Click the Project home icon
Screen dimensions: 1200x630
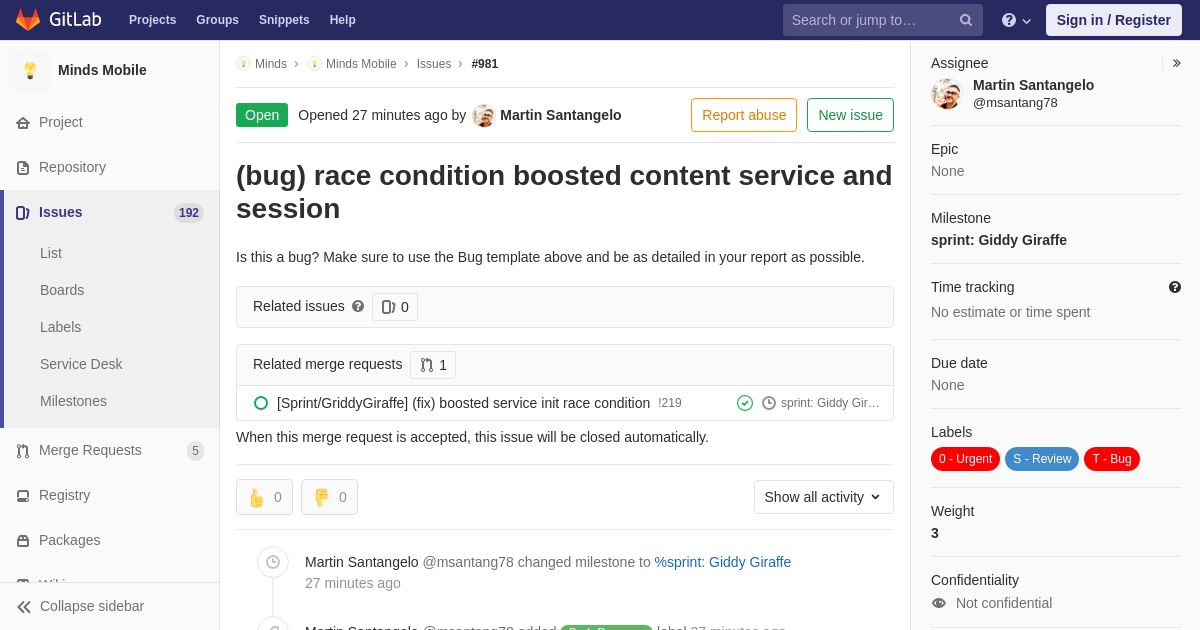(23, 123)
